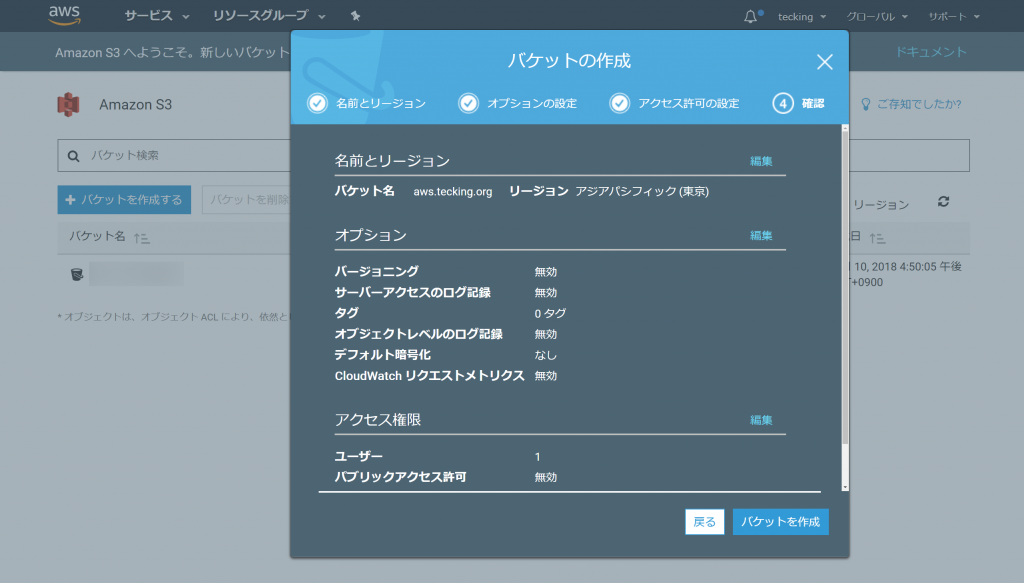Expand the リソースグループ dropdown

269,16
